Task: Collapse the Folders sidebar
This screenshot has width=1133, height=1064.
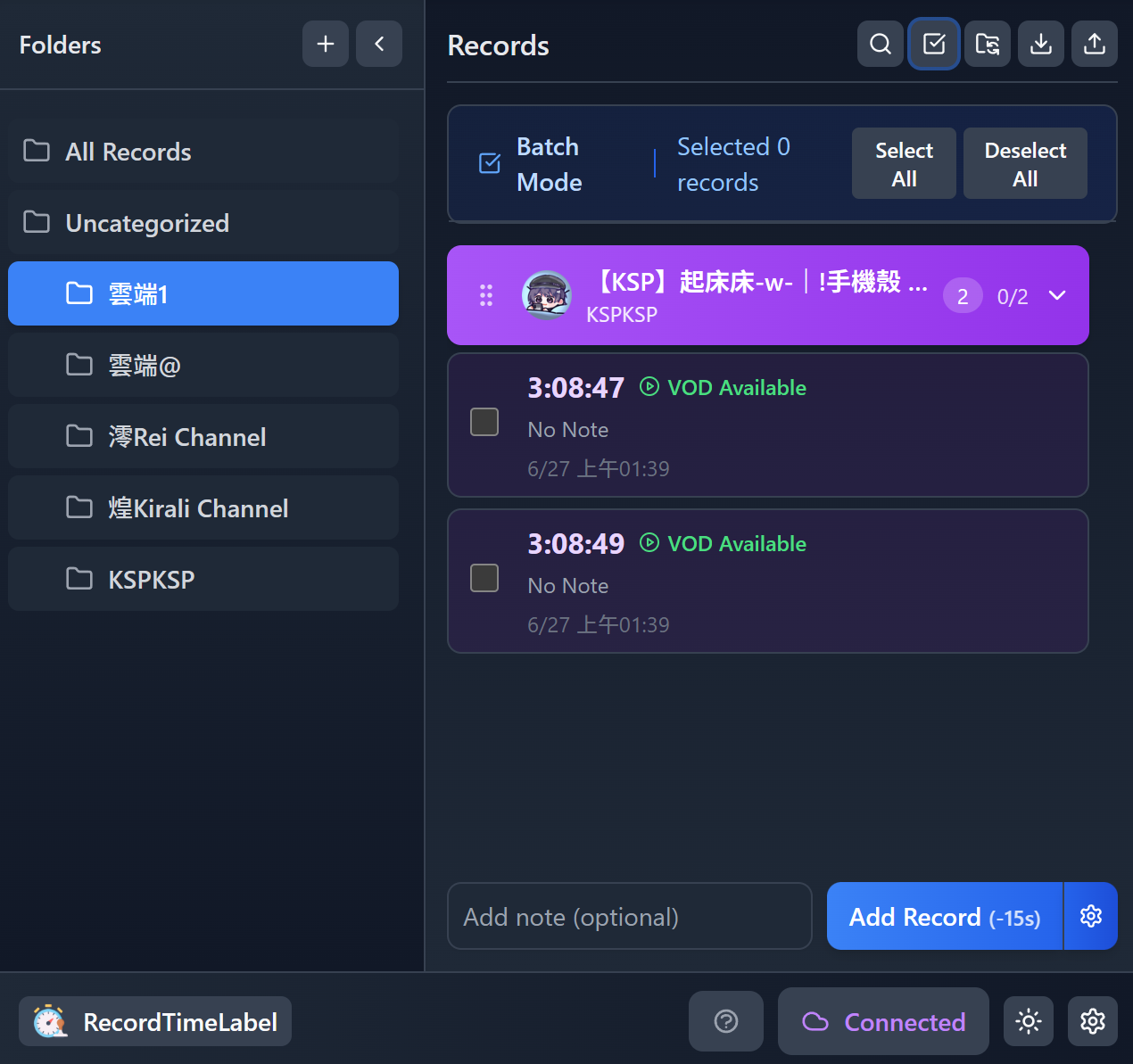Action: click(379, 44)
